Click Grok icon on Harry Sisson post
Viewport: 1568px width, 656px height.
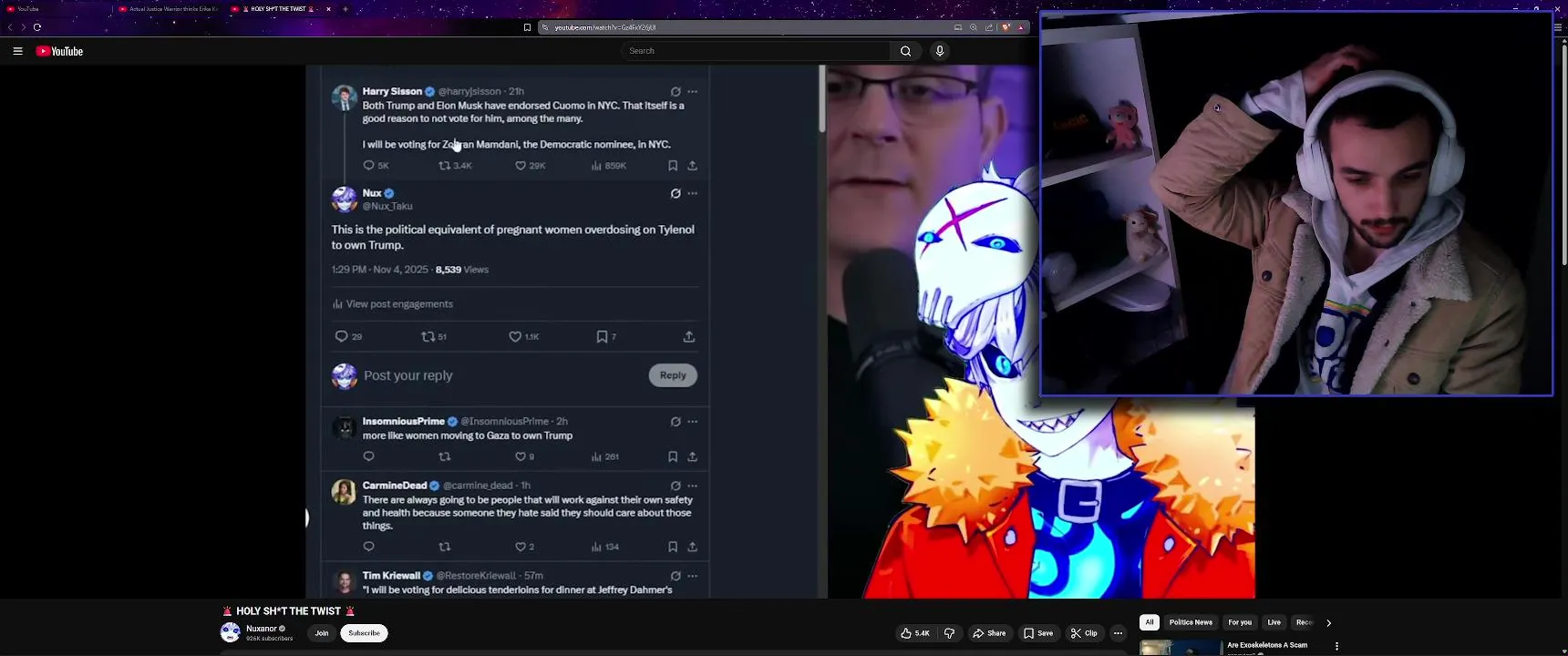click(676, 92)
